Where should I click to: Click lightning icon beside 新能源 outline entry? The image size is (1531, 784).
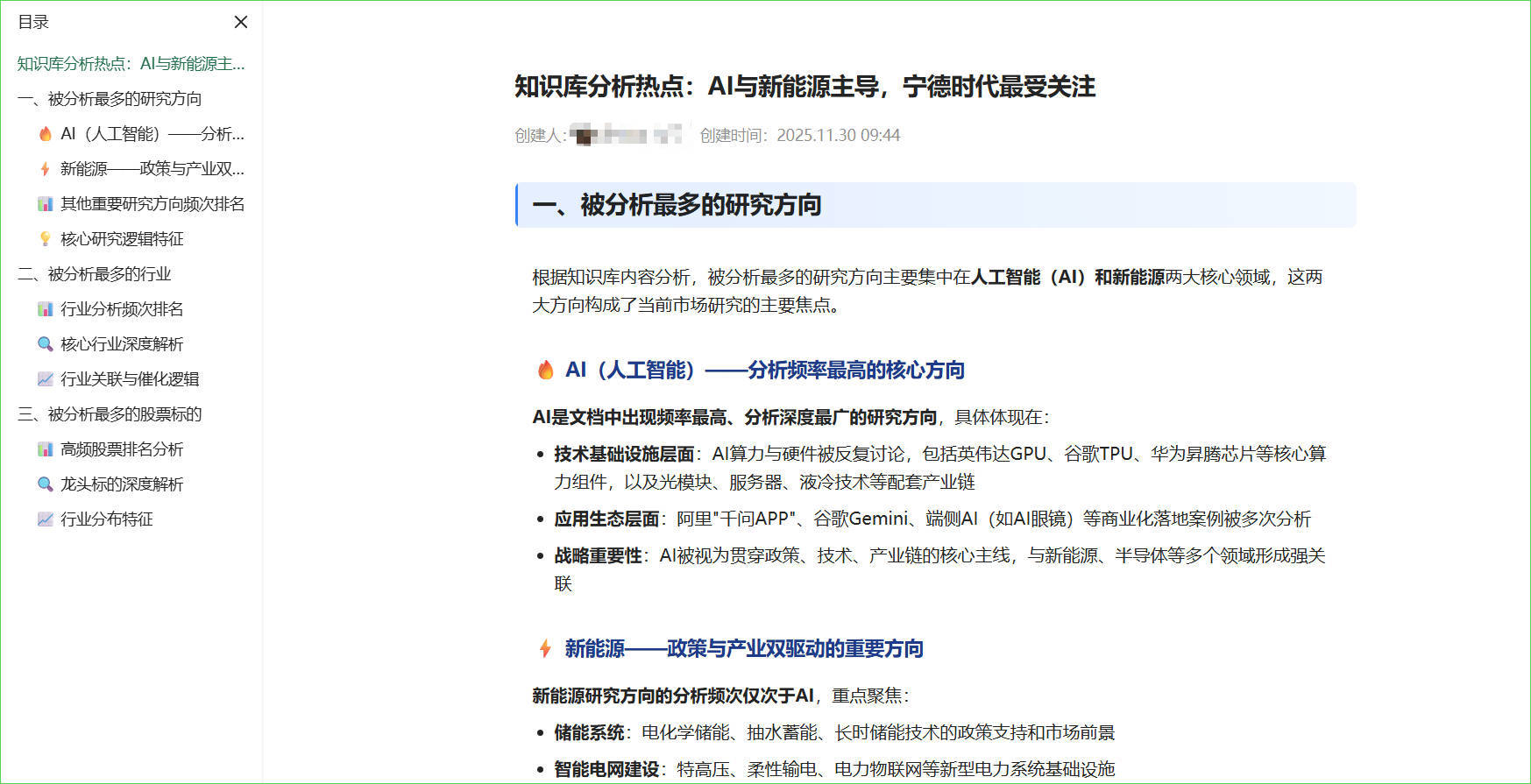(46, 169)
